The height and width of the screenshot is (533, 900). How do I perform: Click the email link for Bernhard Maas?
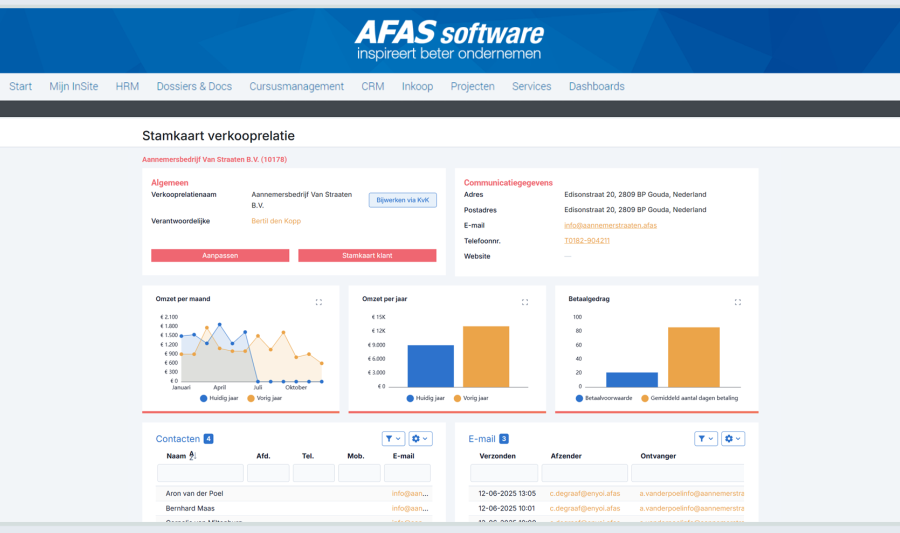pyautogui.click(x=410, y=508)
